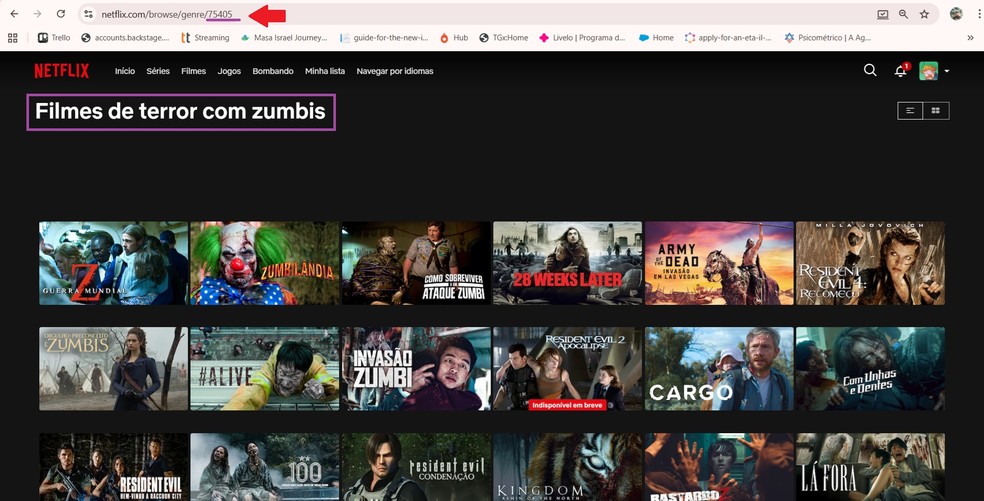Image resolution: width=984 pixels, height=501 pixels.
Task: Open Com Unhas e Dentes thumbnail
Action: click(x=870, y=369)
